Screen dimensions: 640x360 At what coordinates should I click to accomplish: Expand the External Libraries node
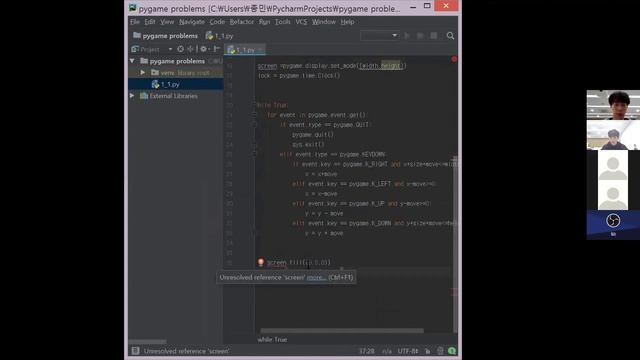132,96
